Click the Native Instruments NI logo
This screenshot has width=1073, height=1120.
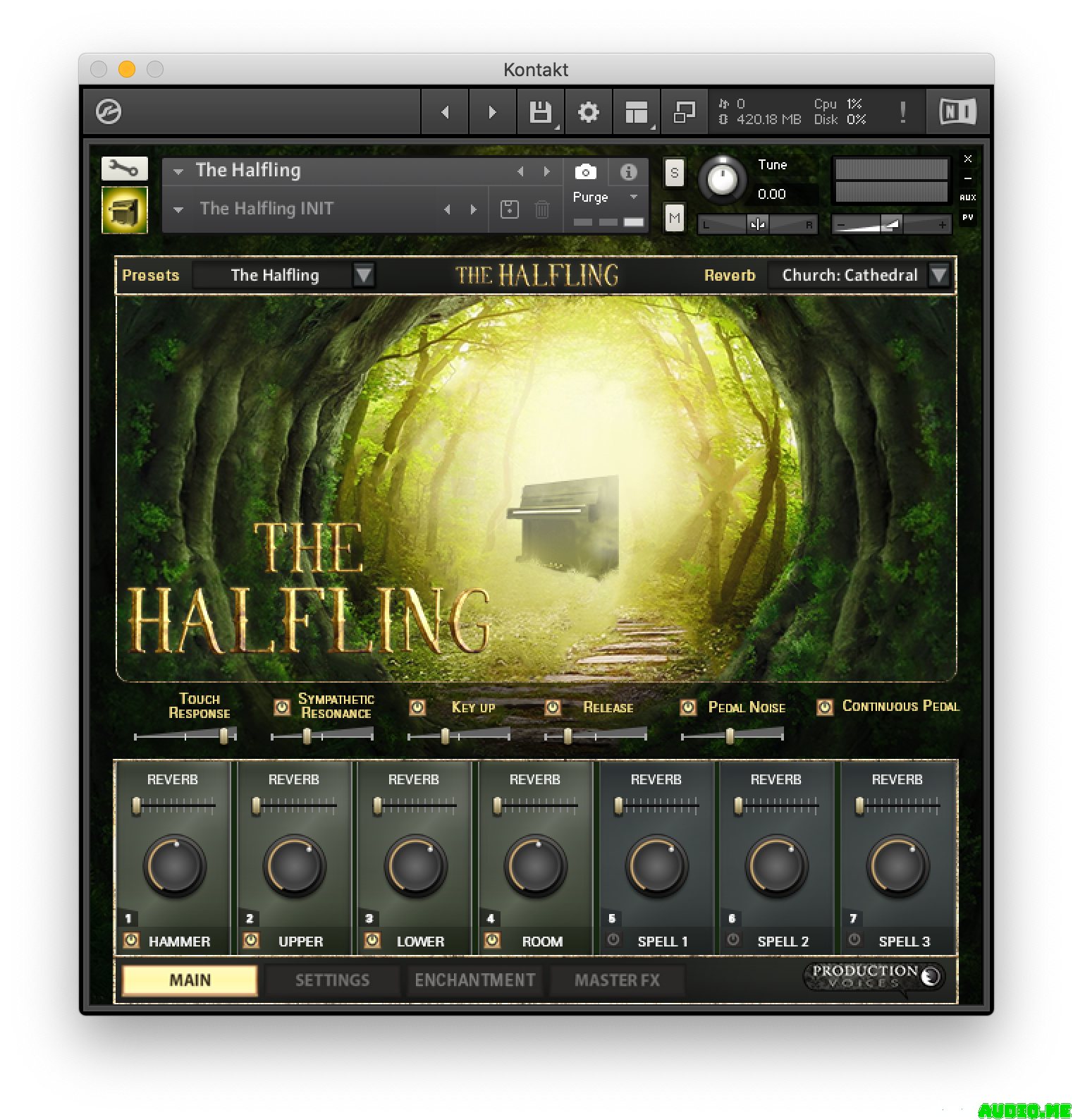(957, 111)
